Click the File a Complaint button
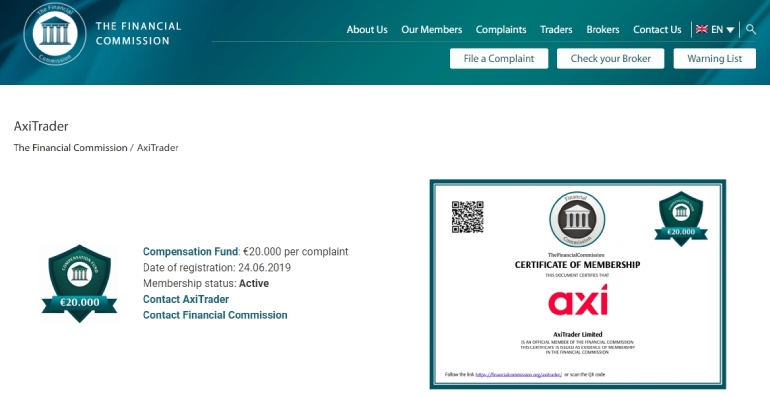The height and width of the screenshot is (396, 770). tap(499, 58)
